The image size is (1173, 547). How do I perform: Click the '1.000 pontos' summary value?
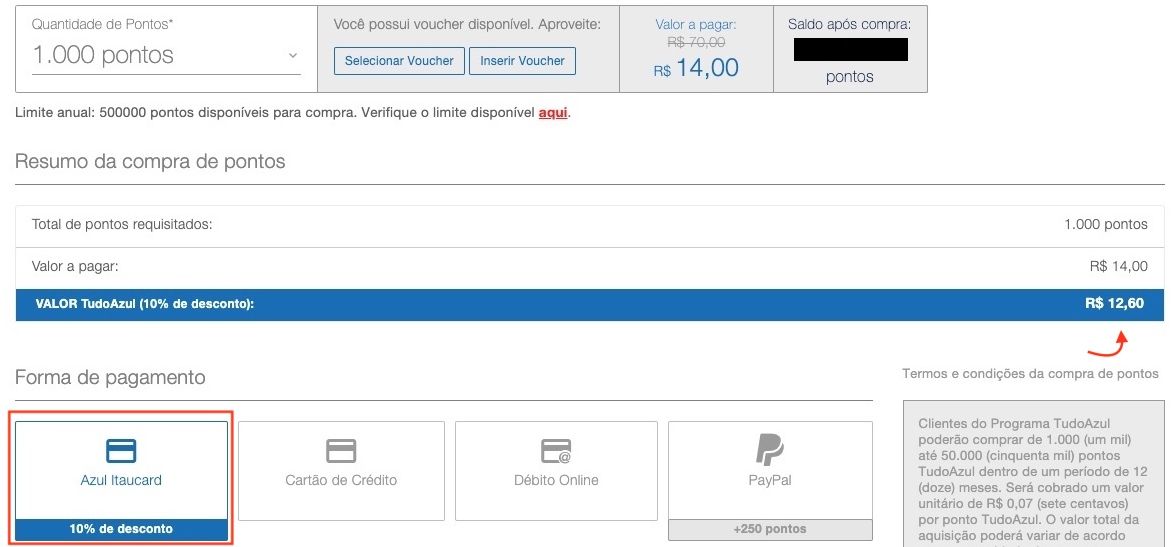[1106, 224]
